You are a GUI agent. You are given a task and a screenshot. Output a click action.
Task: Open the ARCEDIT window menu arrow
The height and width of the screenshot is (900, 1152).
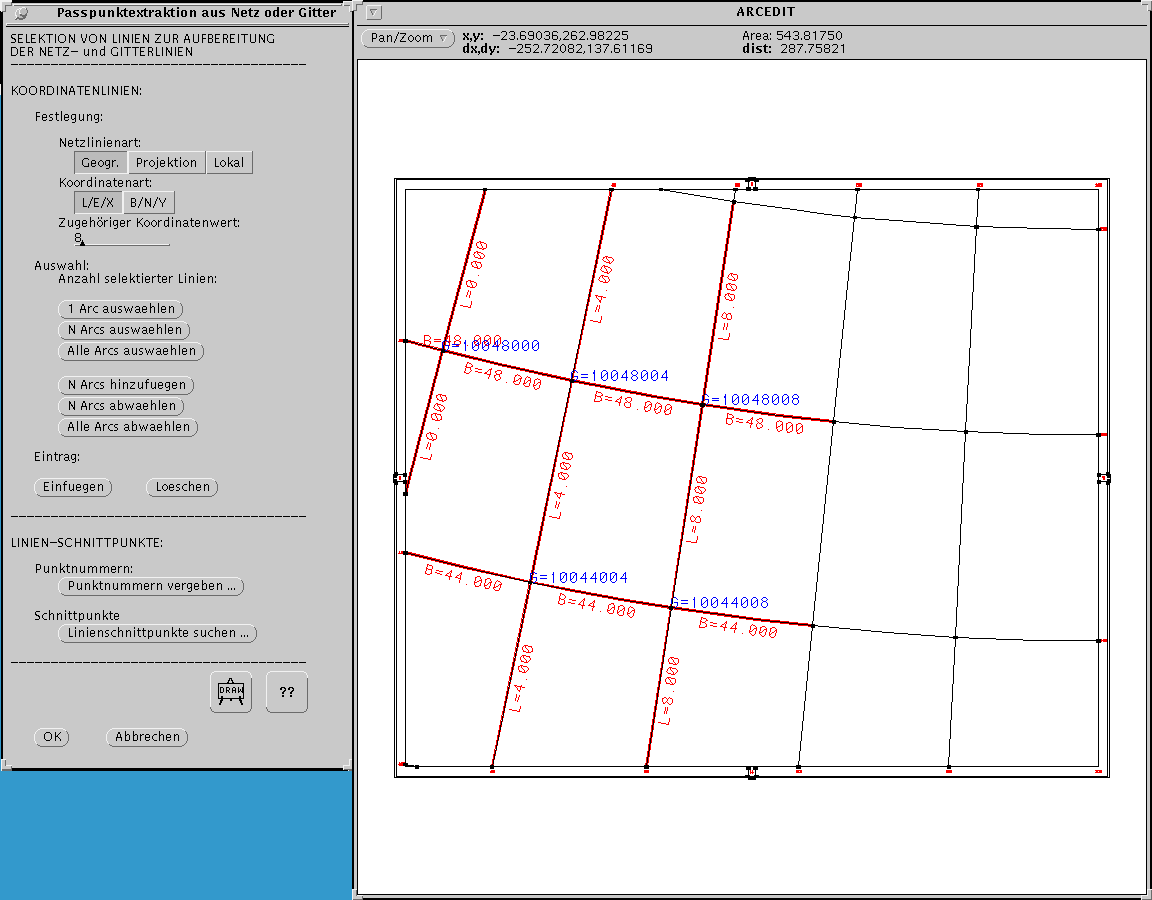tap(374, 12)
